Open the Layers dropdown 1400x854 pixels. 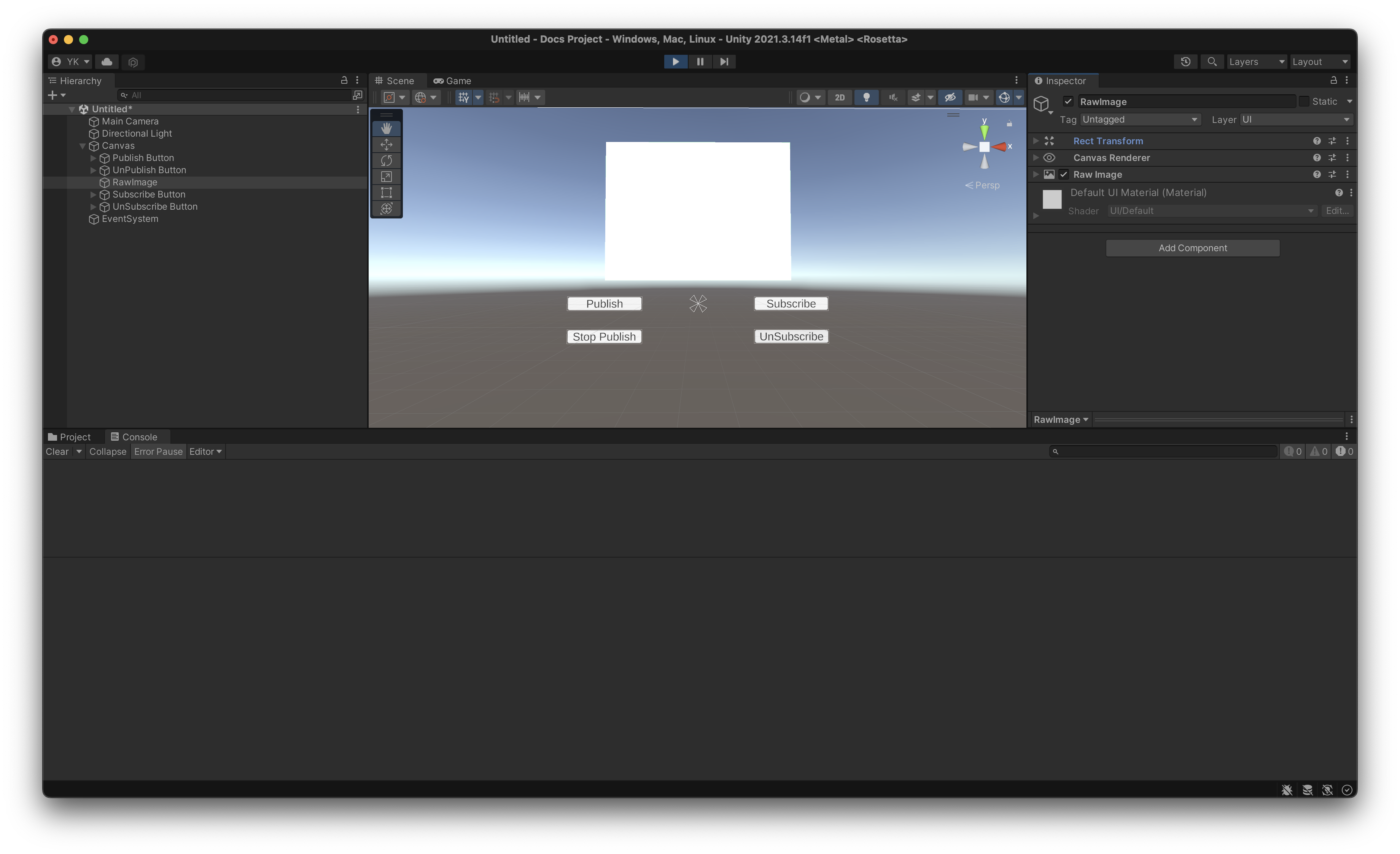point(1256,61)
